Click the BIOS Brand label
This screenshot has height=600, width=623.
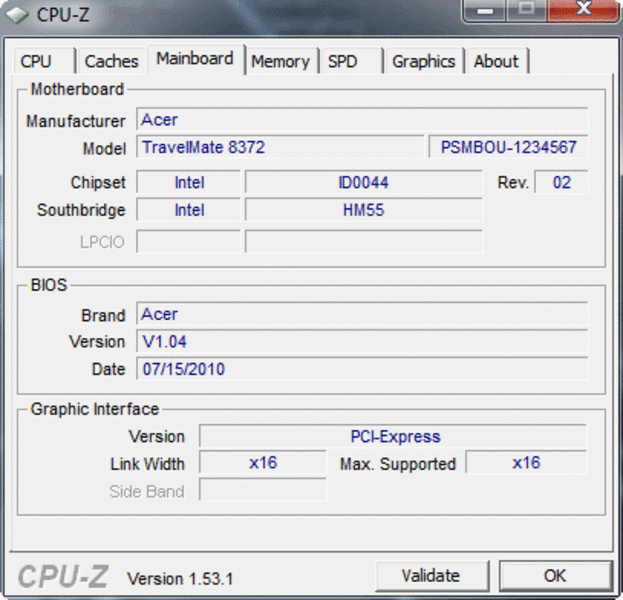[103, 315]
